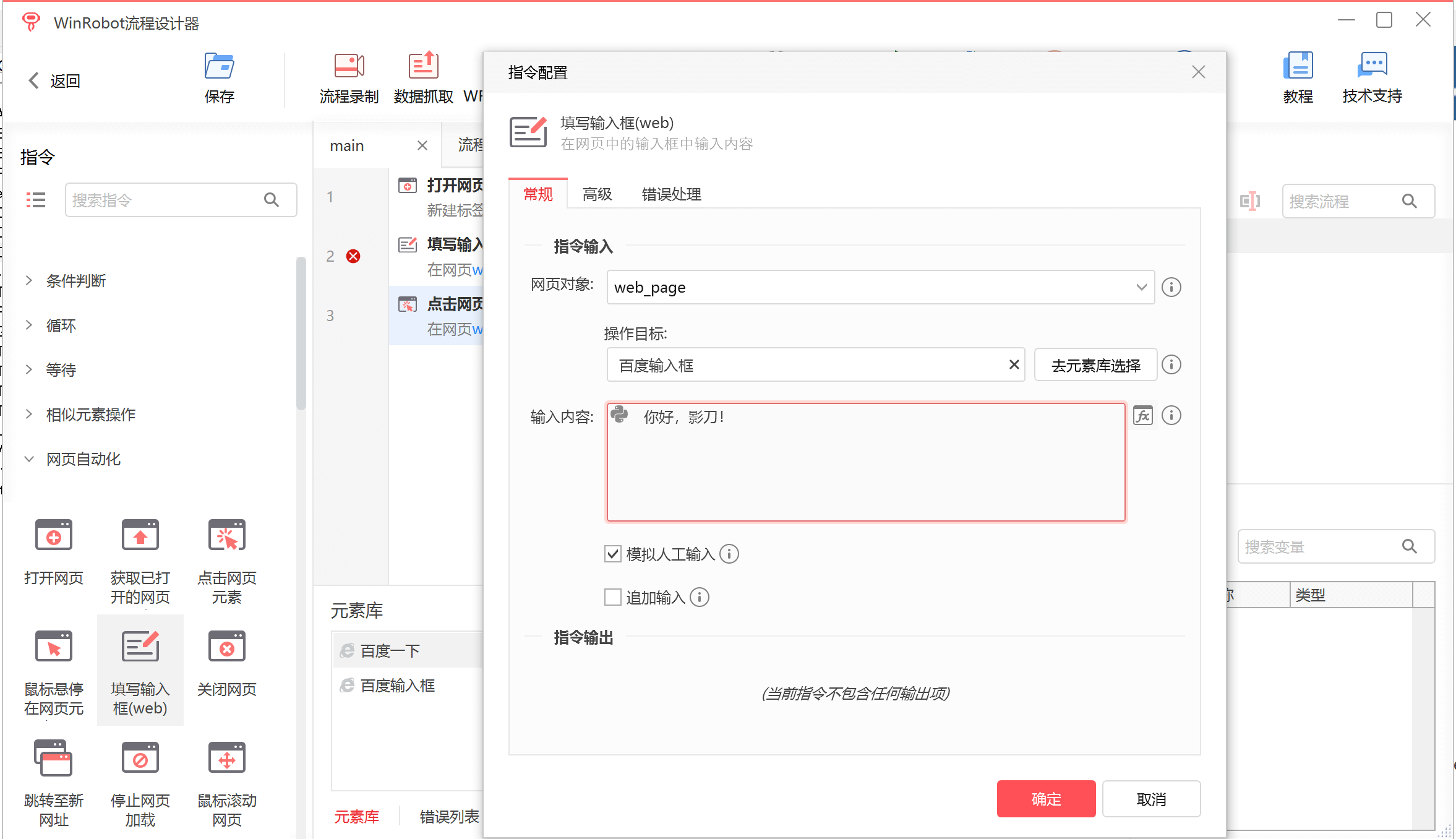Uncheck 模拟人工输入 checkbox
Image resolution: width=1456 pixels, height=839 pixels.
click(x=612, y=554)
